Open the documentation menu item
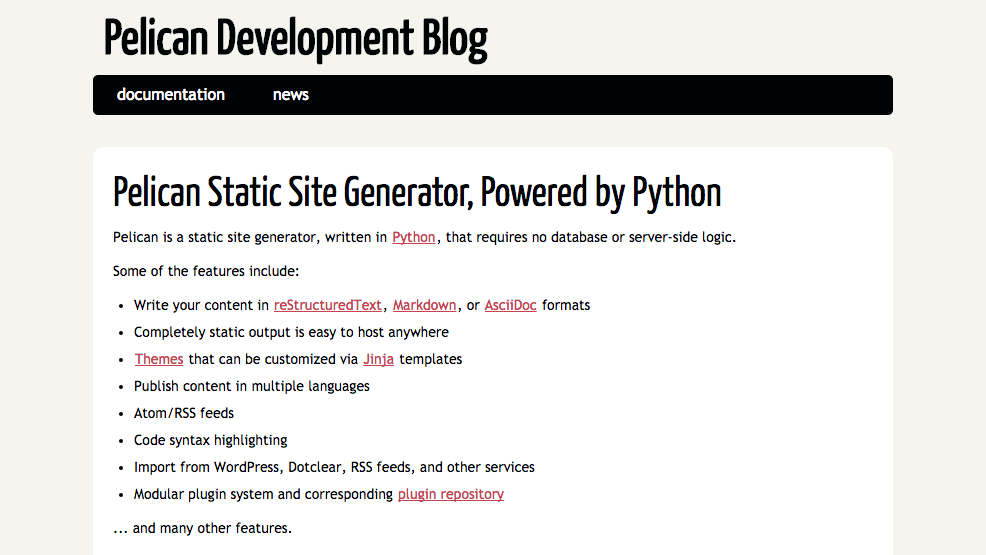The width and height of the screenshot is (986, 555). [171, 95]
